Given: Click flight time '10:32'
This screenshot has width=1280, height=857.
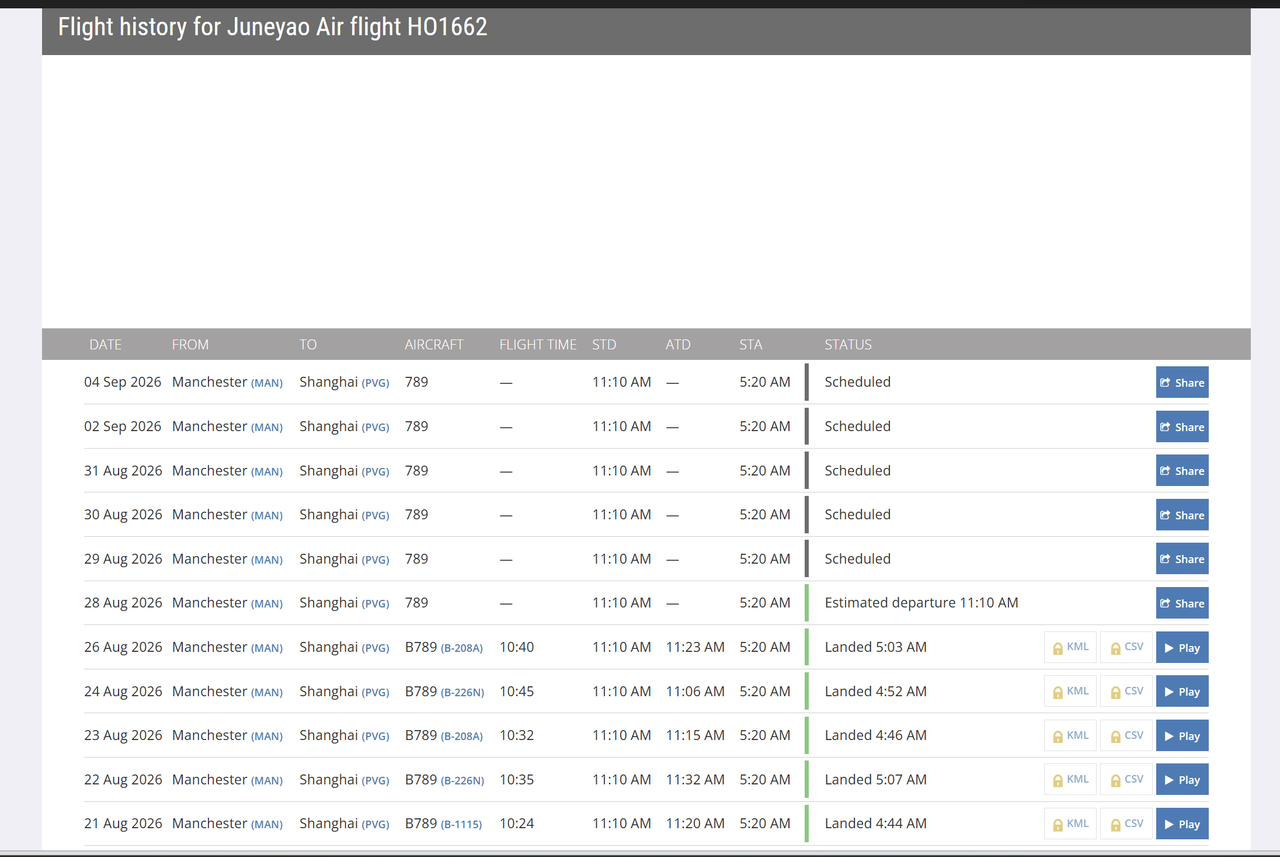Looking at the screenshot, I should point(517,735).
